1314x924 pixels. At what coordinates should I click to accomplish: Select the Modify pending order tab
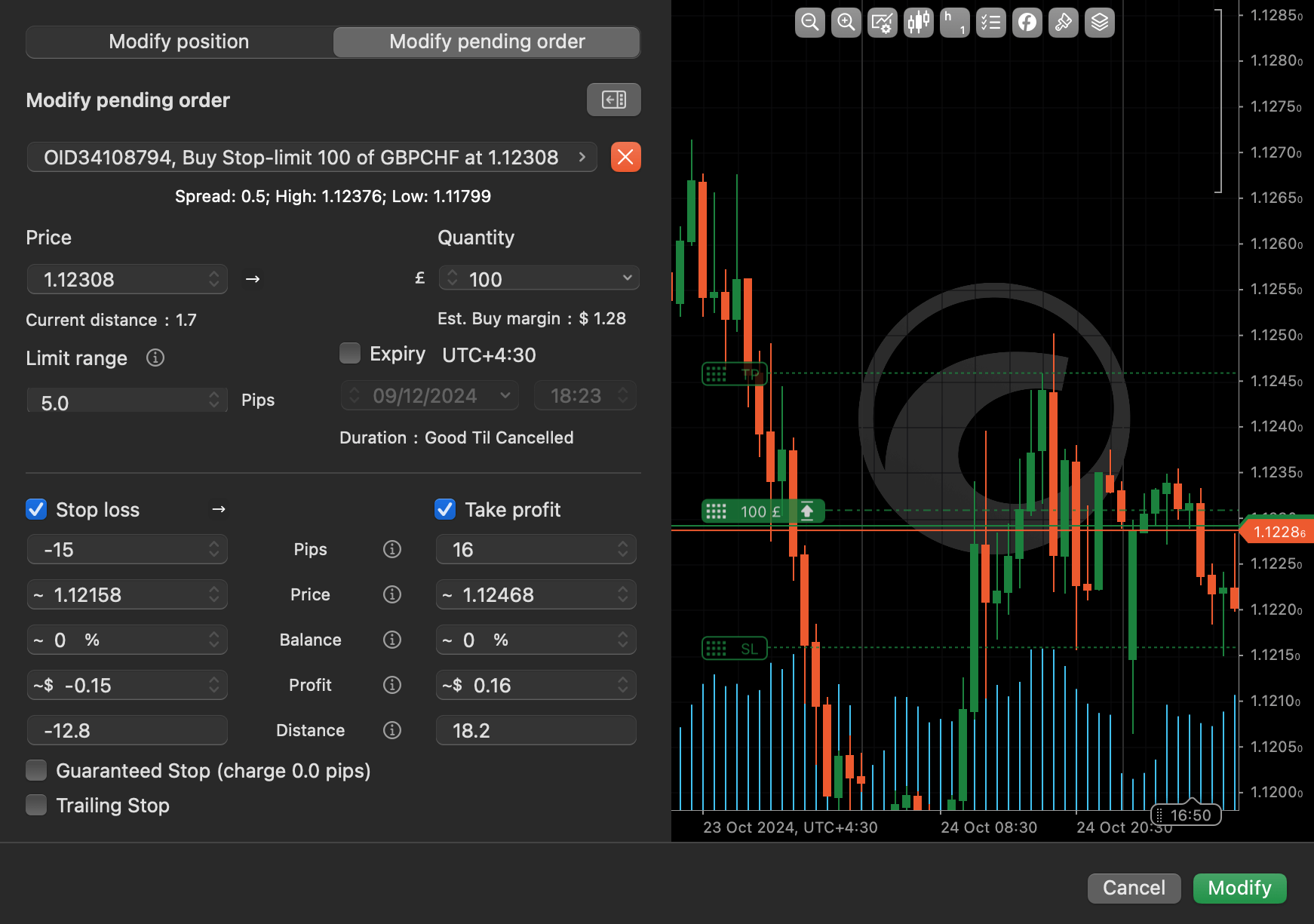(487, 42)
